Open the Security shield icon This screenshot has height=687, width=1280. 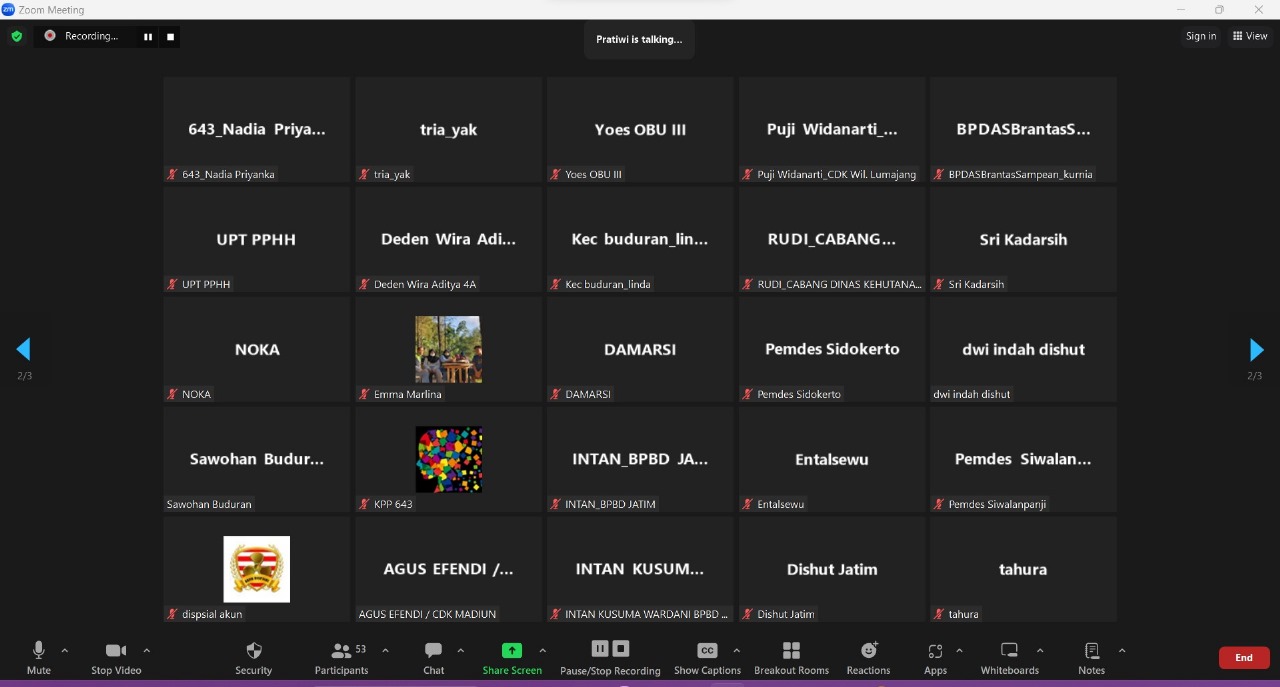point(254,651)
